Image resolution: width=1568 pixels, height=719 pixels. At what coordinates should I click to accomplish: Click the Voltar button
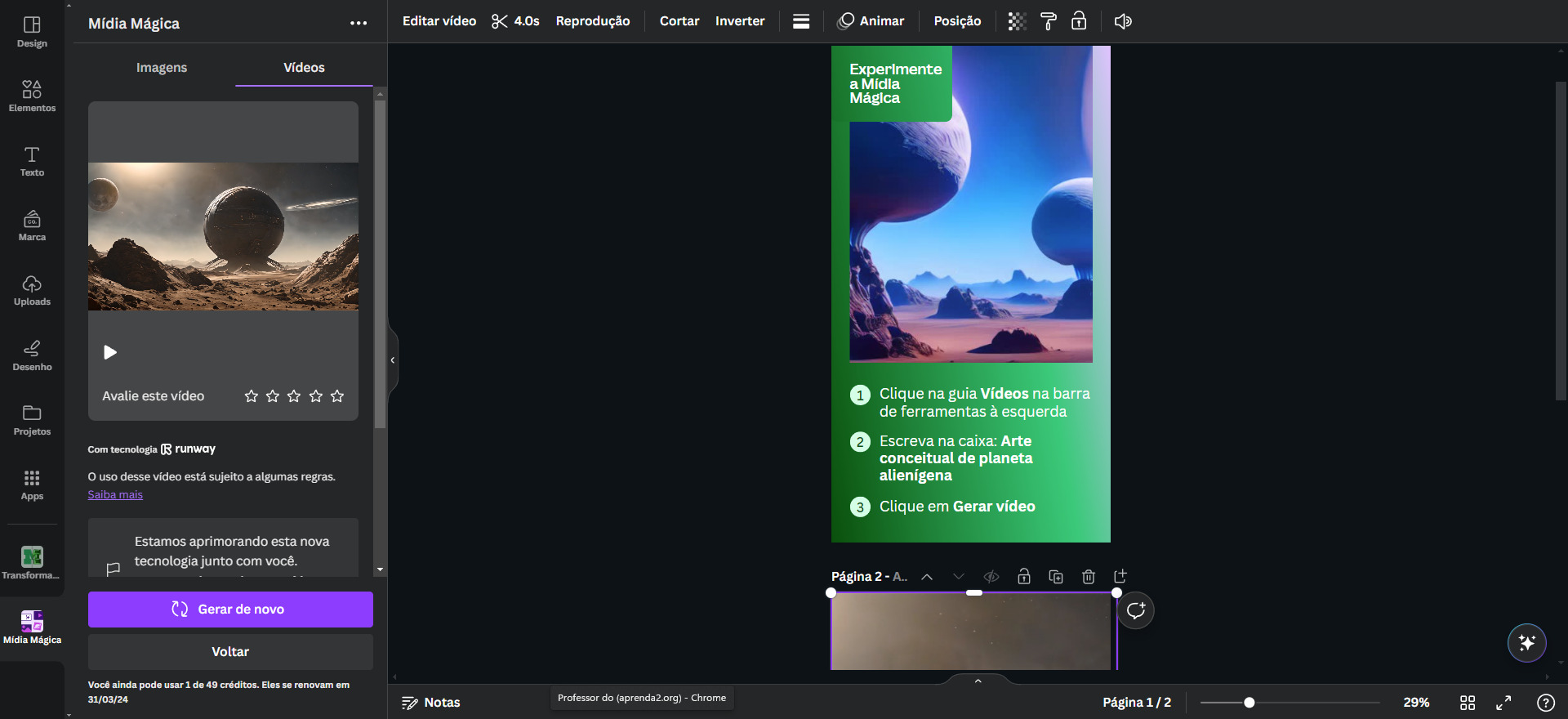[x=230, y=652]
